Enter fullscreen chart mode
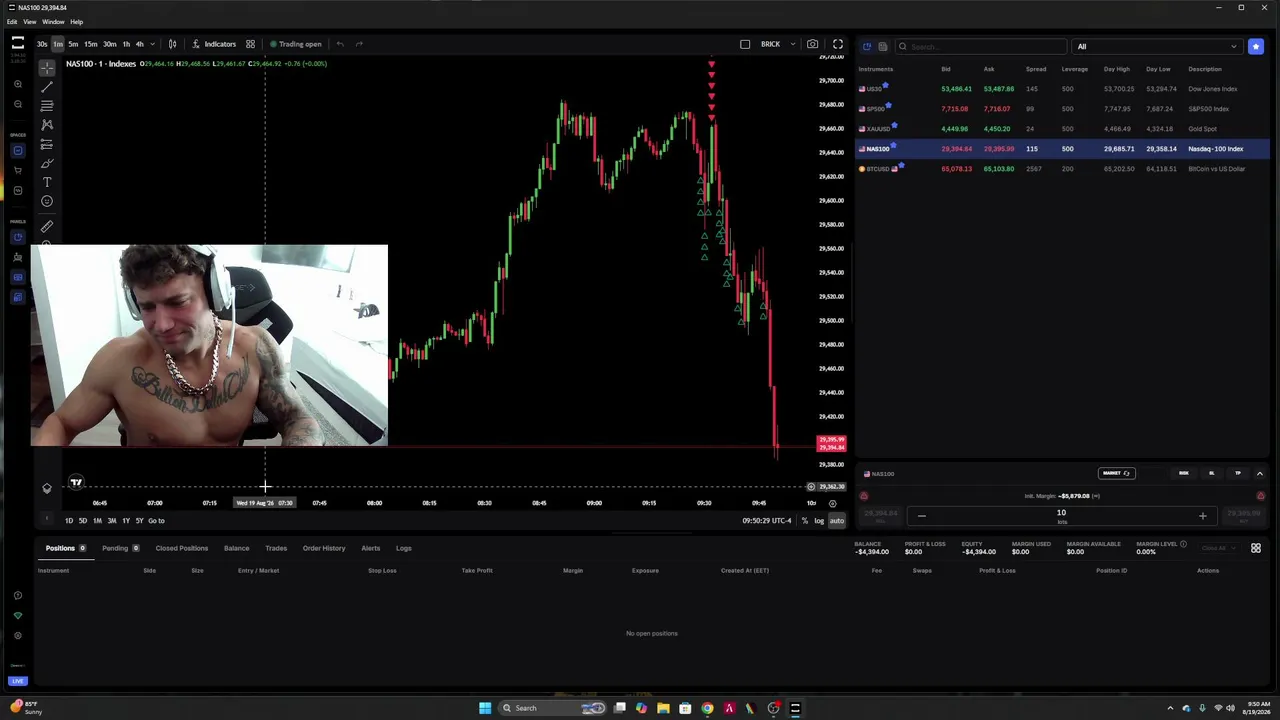 [x=838, y=44]
